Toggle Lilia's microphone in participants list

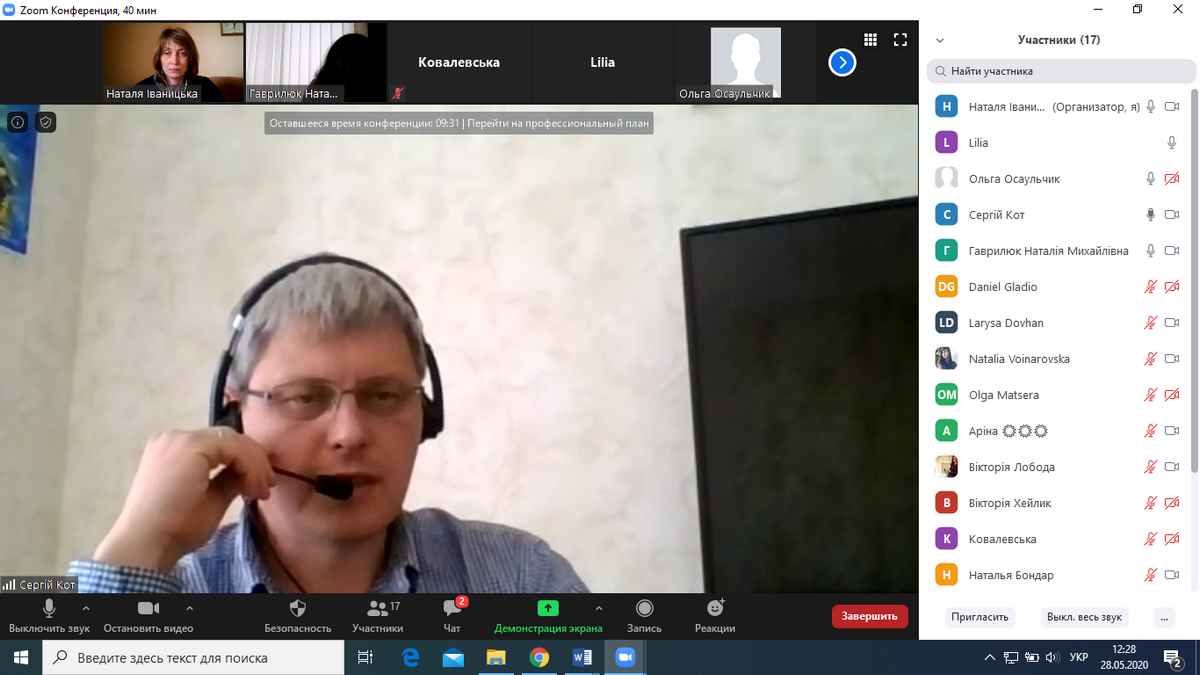1171,143
